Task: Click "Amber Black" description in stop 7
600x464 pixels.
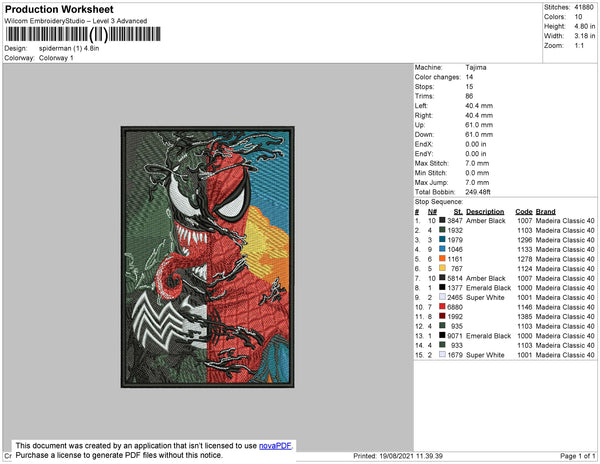Action: click(x=486, y=278)
